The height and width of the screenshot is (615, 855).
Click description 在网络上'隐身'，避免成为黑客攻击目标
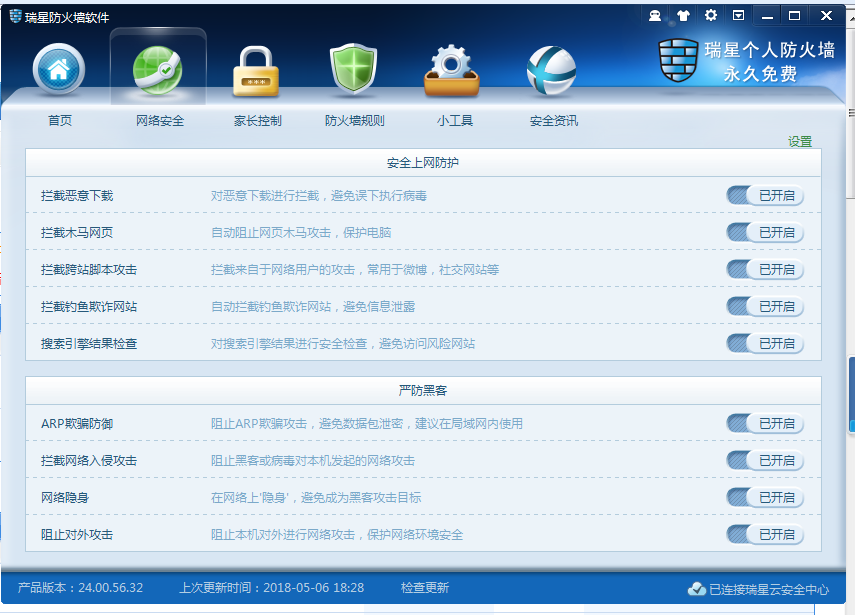316,498
